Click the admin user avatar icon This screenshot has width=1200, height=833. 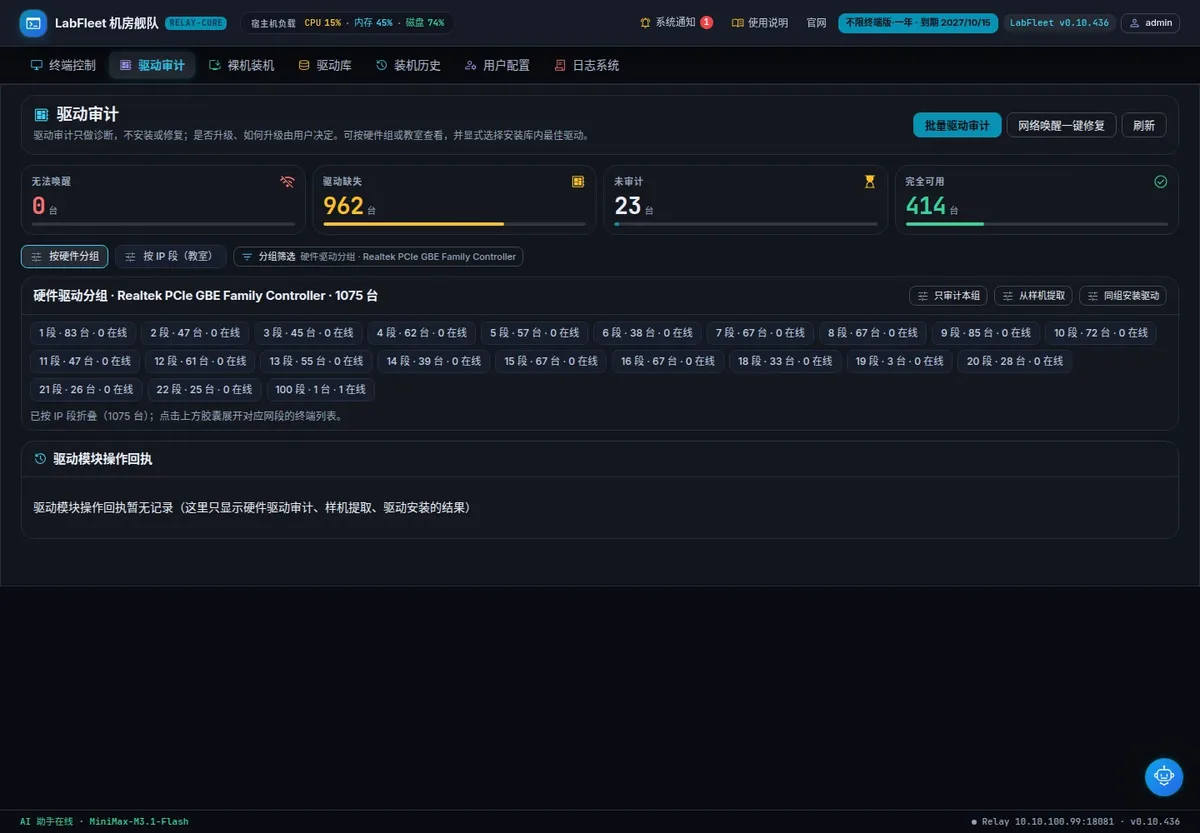click(x=1134, y=23)
